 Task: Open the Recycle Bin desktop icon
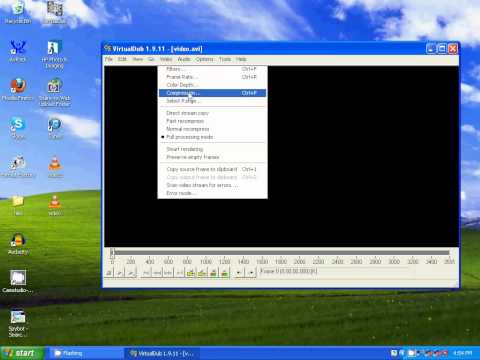[18, 13]
